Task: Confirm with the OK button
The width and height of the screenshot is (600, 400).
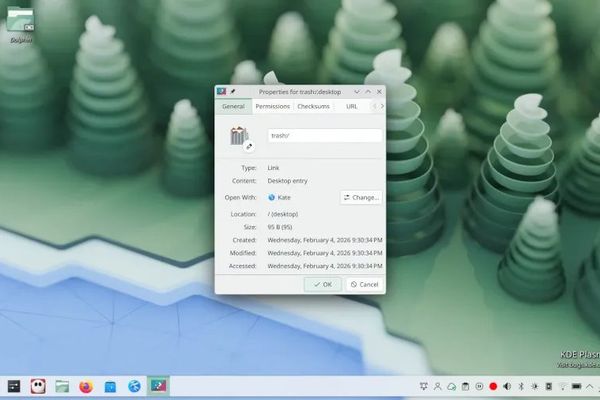Action: 323,284
